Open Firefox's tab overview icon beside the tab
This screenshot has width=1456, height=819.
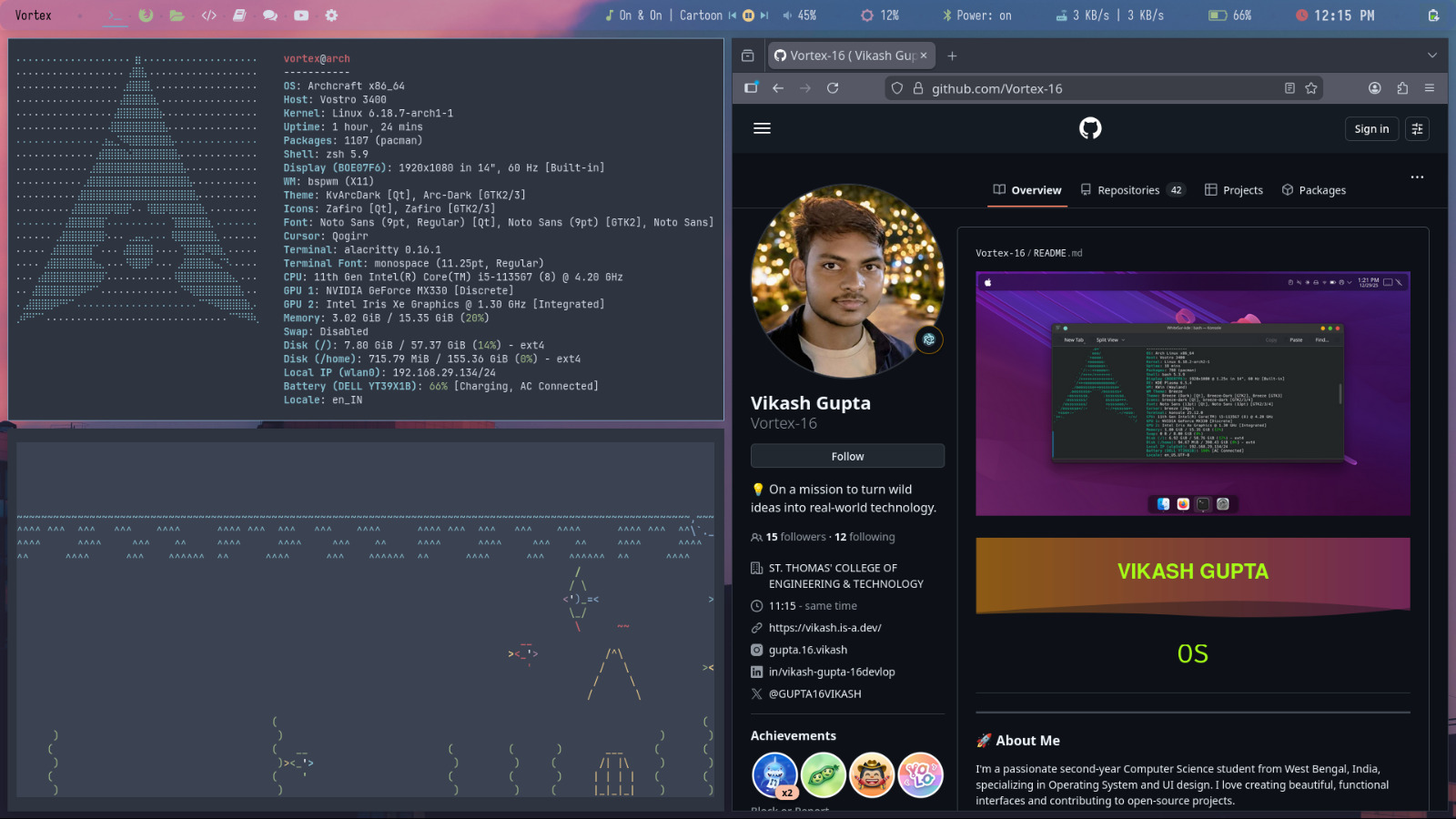(x=748, y=56)
